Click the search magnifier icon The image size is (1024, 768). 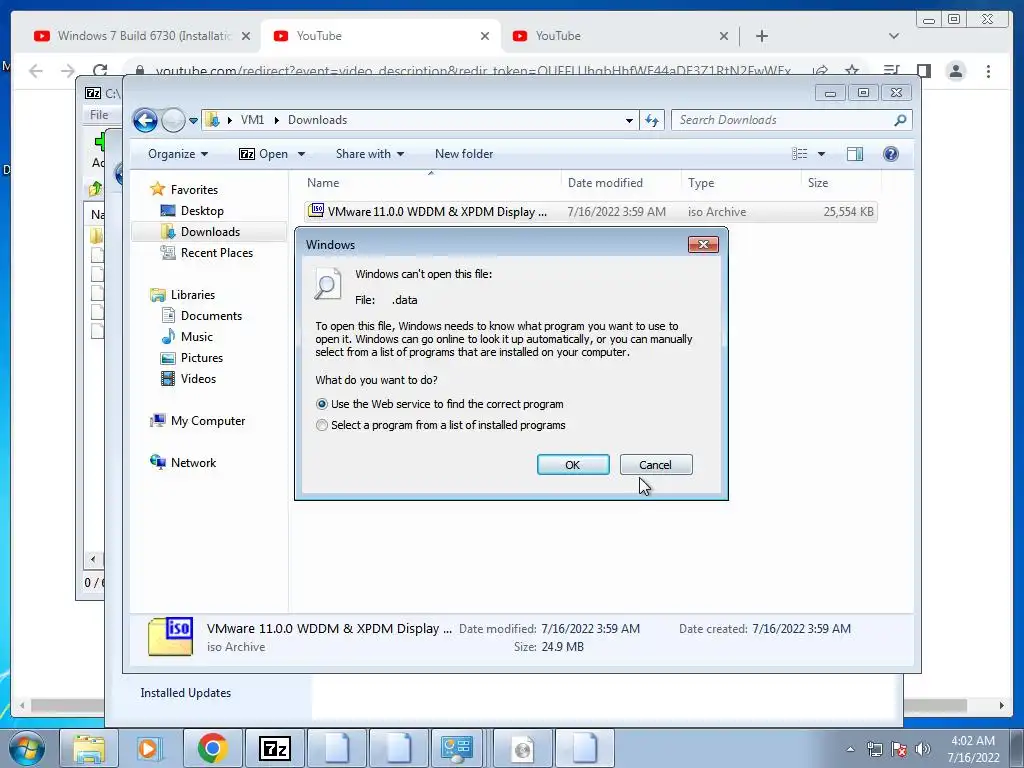coord(901,120)
